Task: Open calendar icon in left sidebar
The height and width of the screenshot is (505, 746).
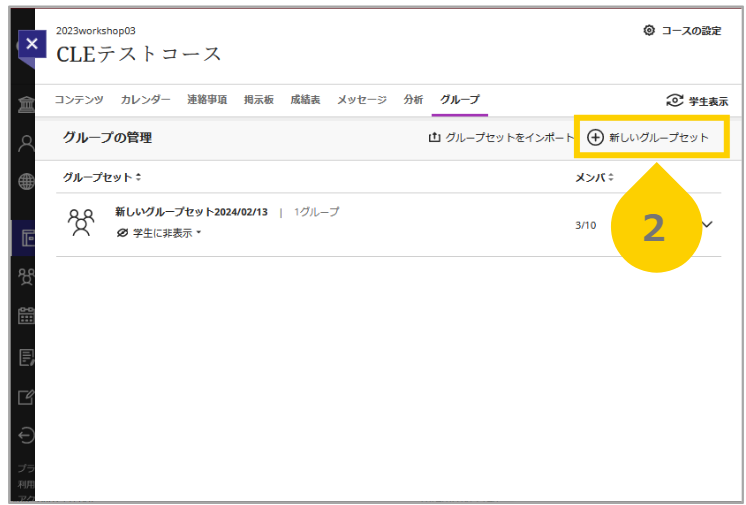Action: (x=26, y=316)
